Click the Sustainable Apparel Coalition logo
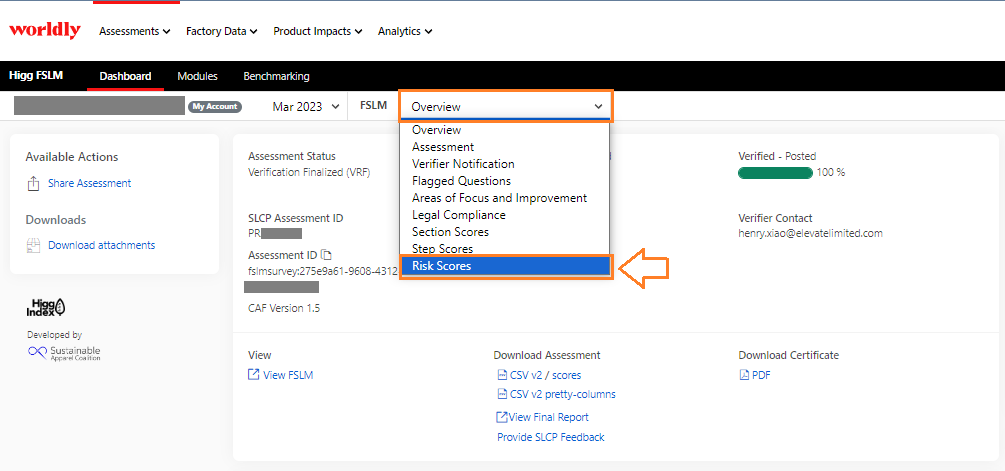1005x471 pixels. point(64,353)
